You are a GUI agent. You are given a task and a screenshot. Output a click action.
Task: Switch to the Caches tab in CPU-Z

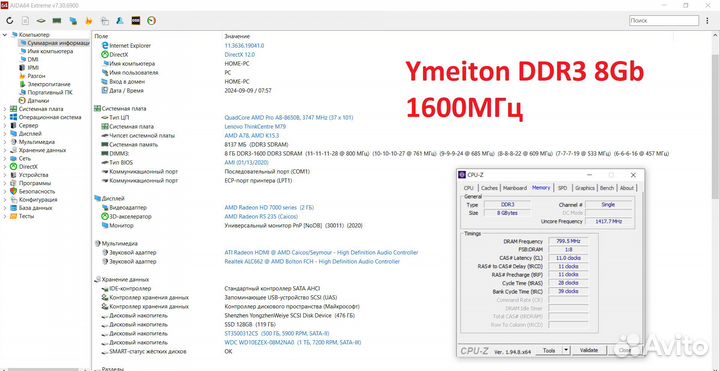click(489, 188)
